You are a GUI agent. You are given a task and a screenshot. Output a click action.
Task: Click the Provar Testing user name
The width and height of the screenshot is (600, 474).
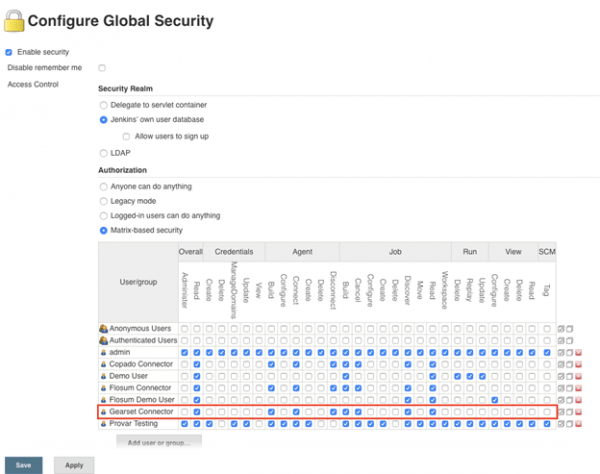point(133,424)
